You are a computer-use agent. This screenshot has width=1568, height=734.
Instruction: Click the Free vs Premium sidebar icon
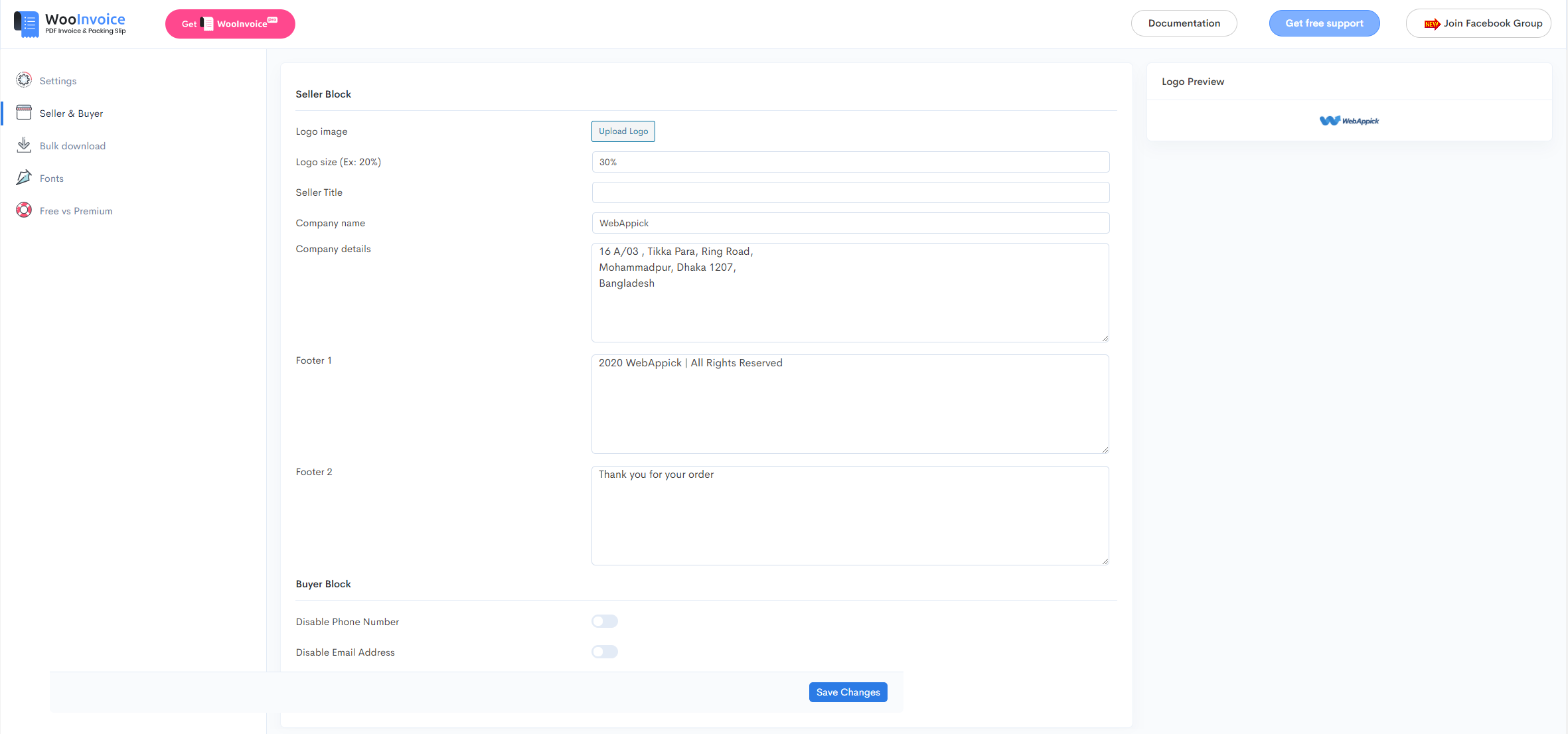pos(24,210)
